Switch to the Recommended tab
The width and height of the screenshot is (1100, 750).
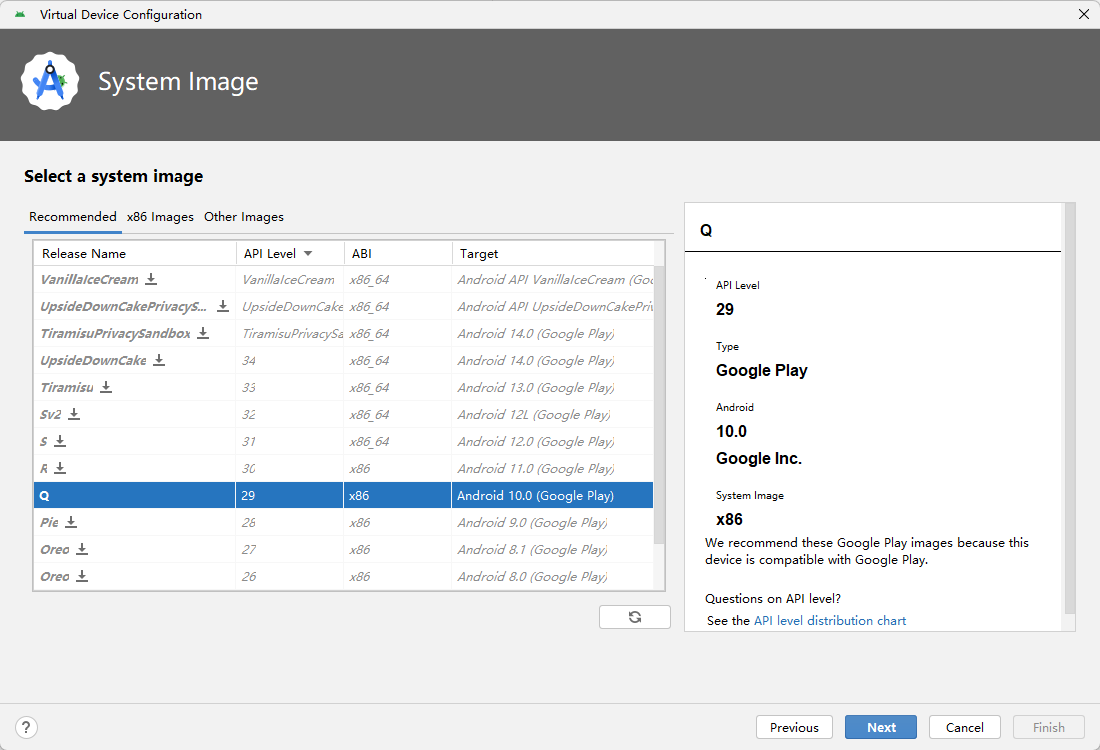tap(73, 217)
